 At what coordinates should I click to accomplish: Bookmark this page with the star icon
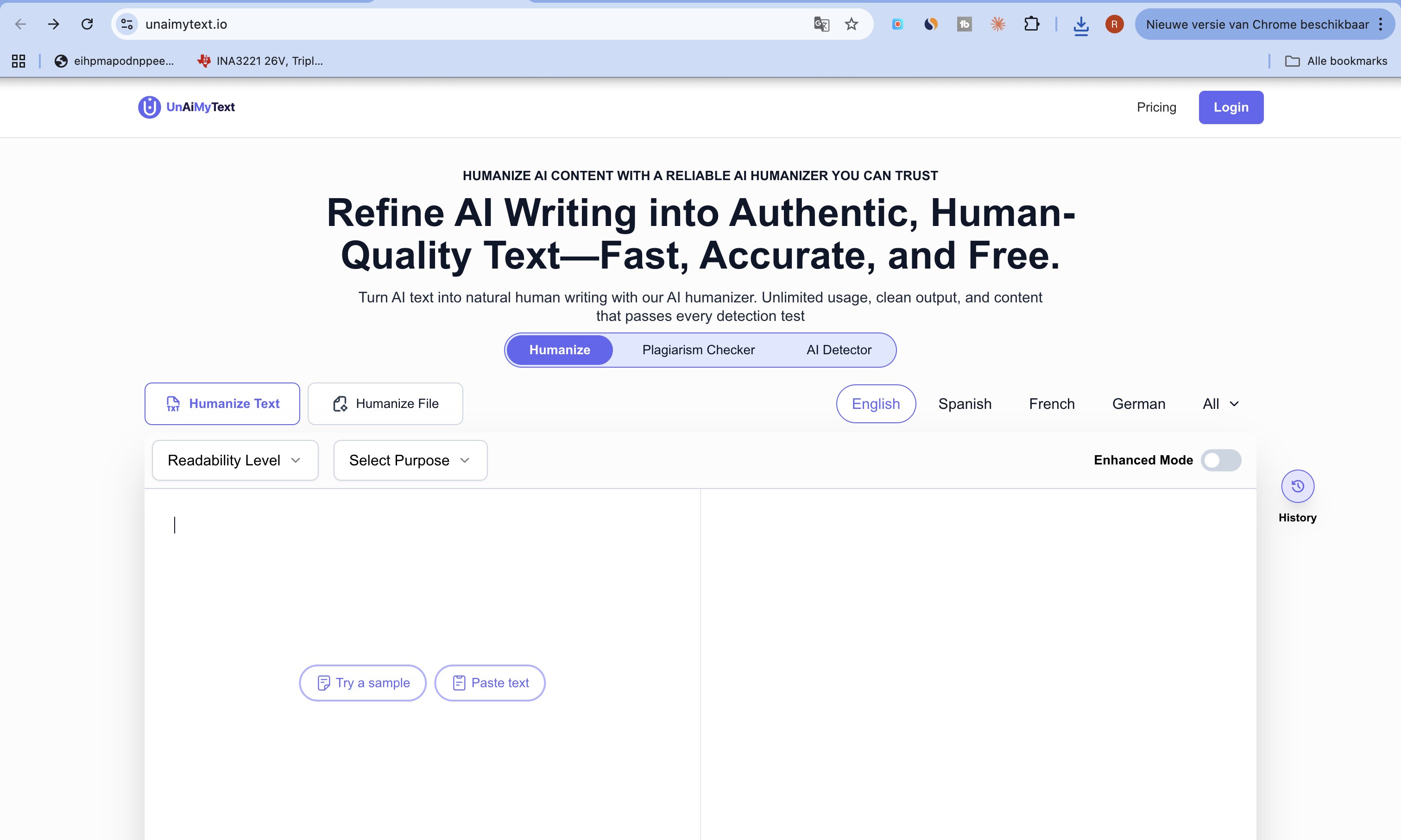point(851,25)
